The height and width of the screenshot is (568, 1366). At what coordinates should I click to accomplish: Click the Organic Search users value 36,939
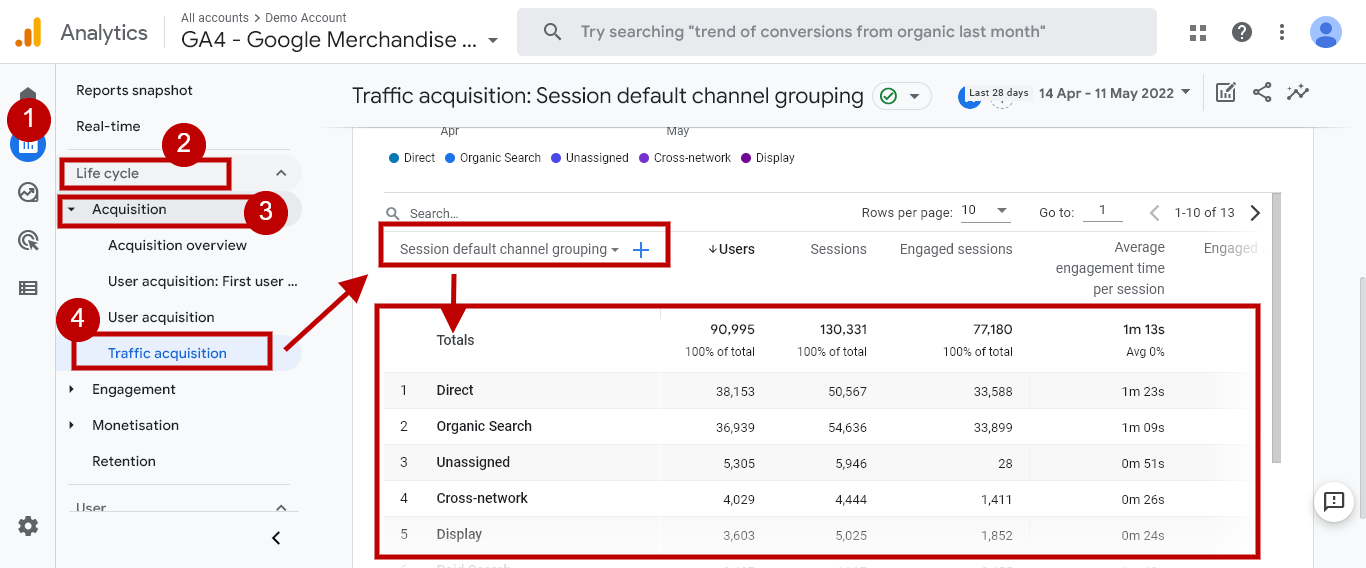pos(736,427)
